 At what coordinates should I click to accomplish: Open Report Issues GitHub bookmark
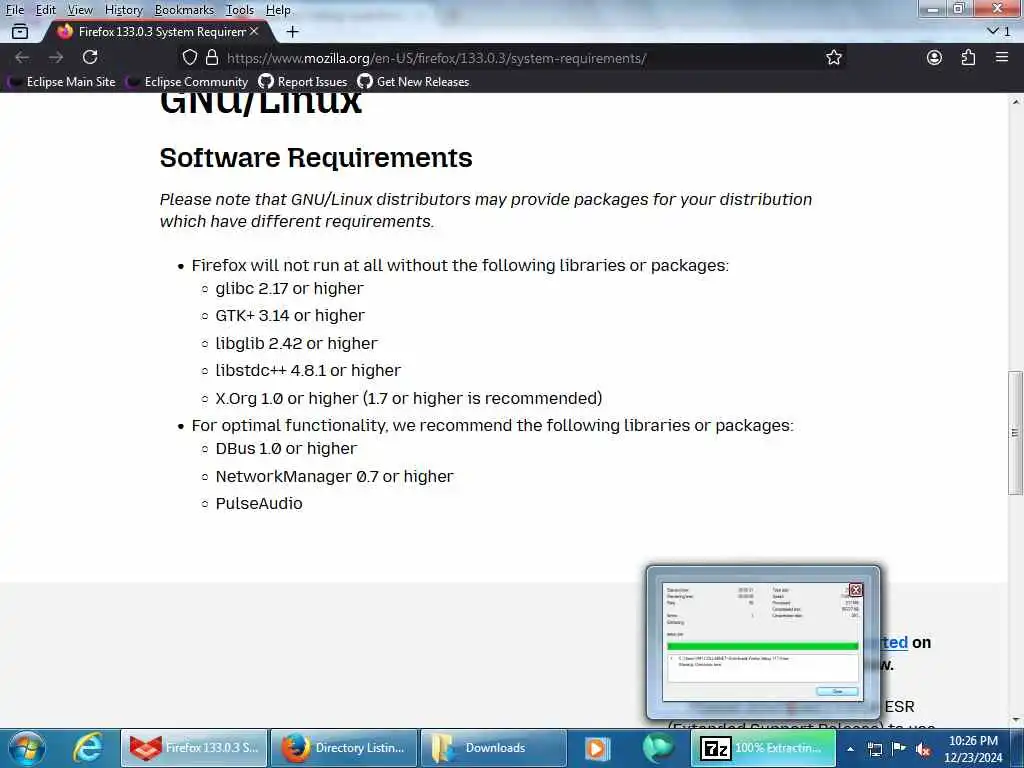(x=303, y=82)
